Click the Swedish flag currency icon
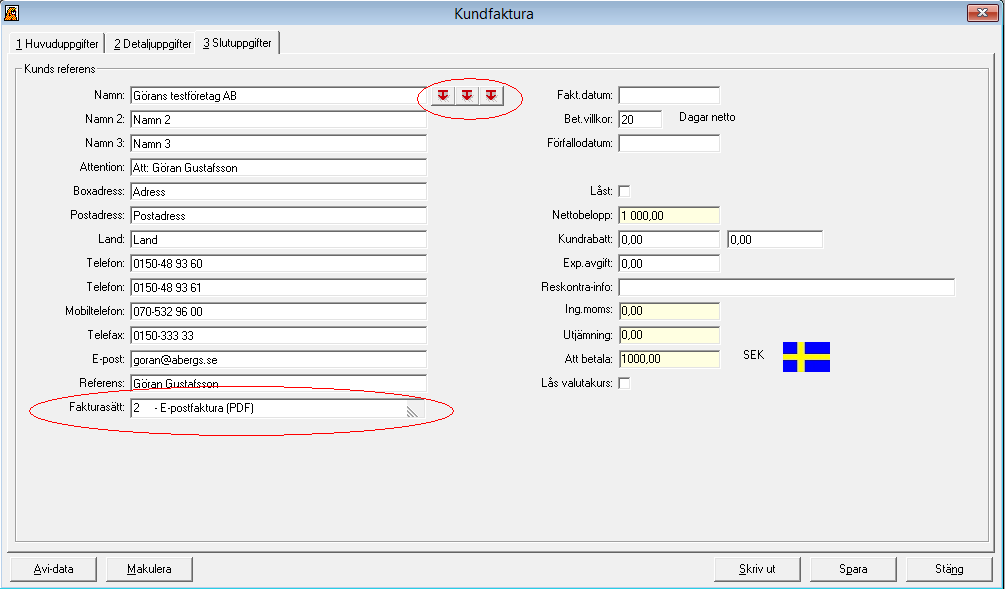Viewport: 1005px width, 589px height. [x=806, y=357]
